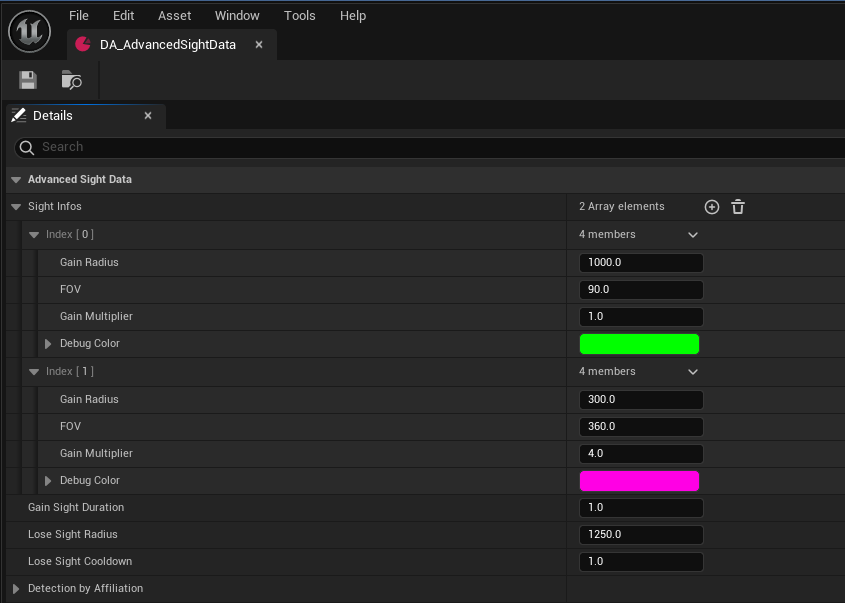
Task: Select the DA_AdvancedSightData tab
Action: (171, 45)
